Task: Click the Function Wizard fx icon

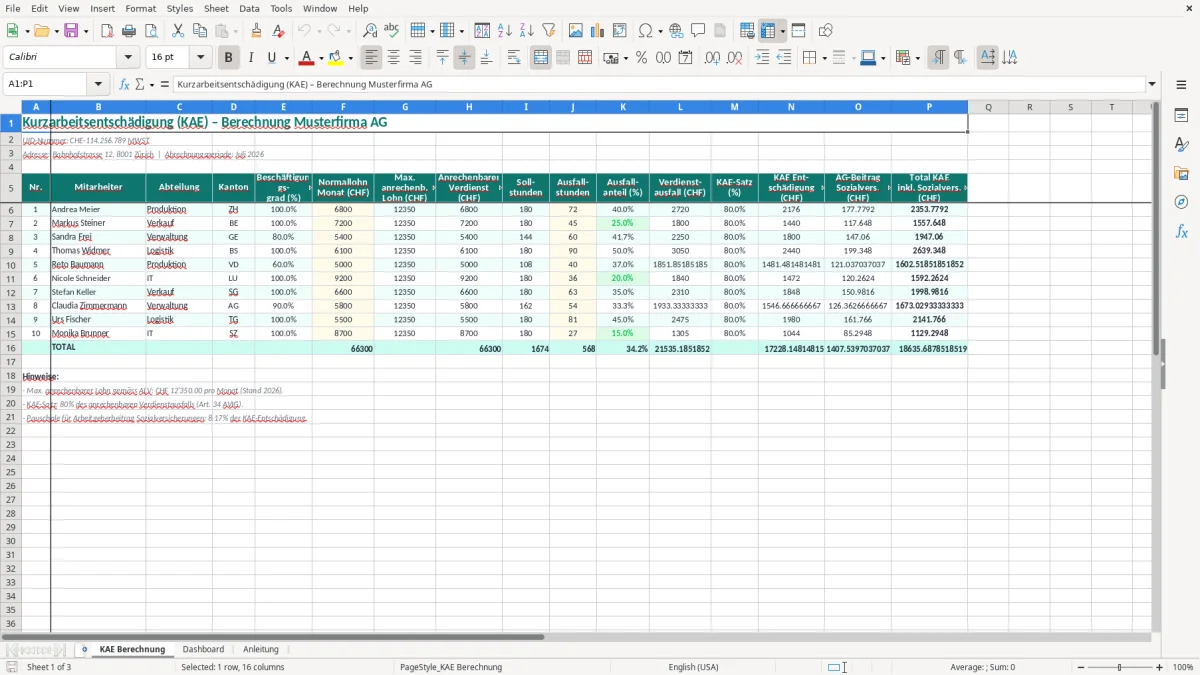Action: click(x=124, y=85)
